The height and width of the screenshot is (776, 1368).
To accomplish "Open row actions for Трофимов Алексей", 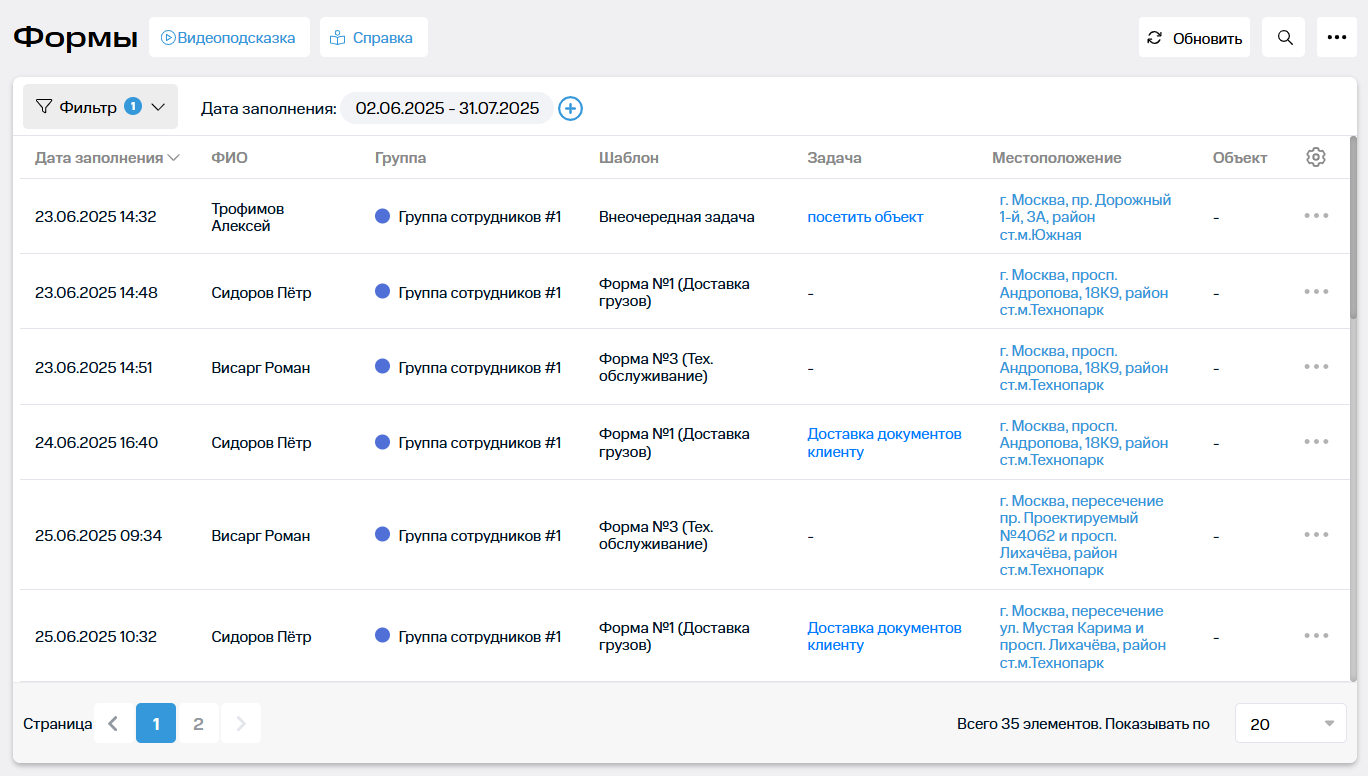I will point(1315,216).
